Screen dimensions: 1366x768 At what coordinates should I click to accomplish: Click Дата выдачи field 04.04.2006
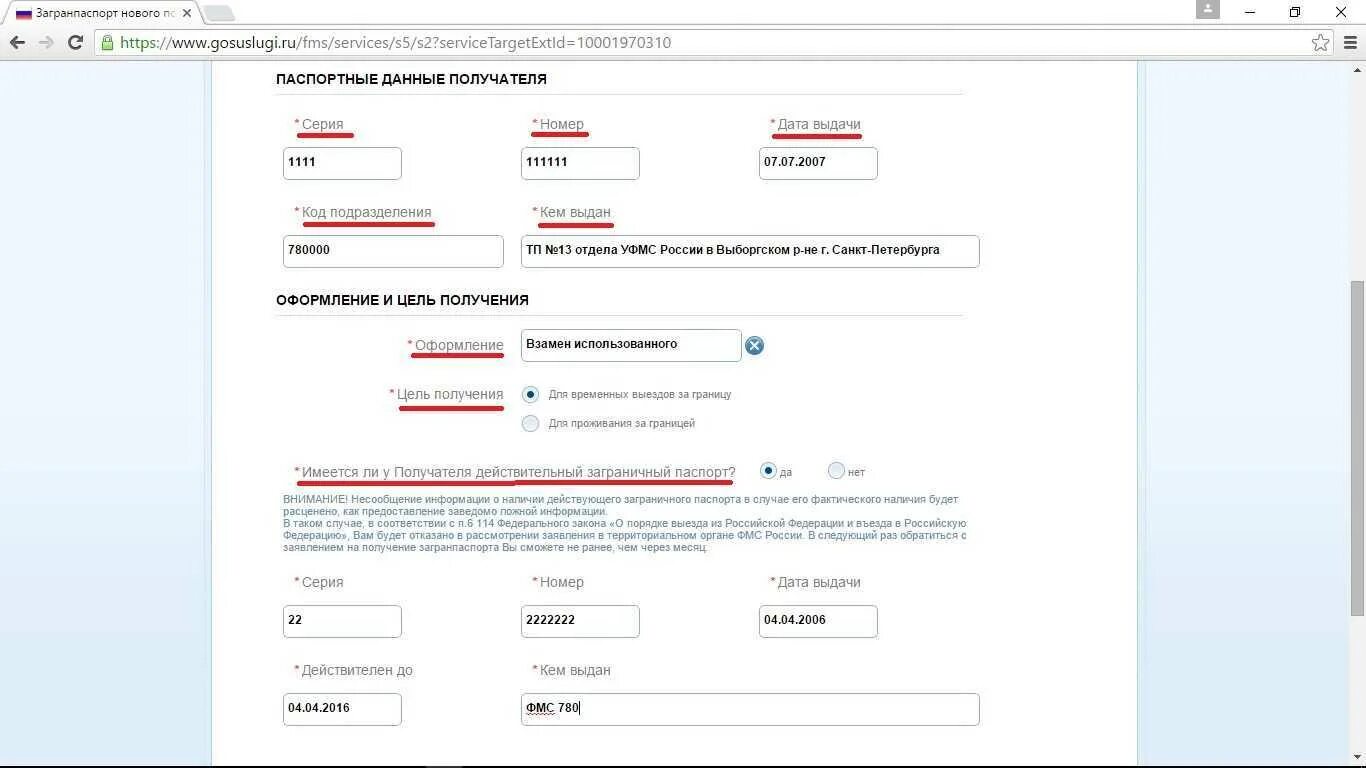pos(818,621)
